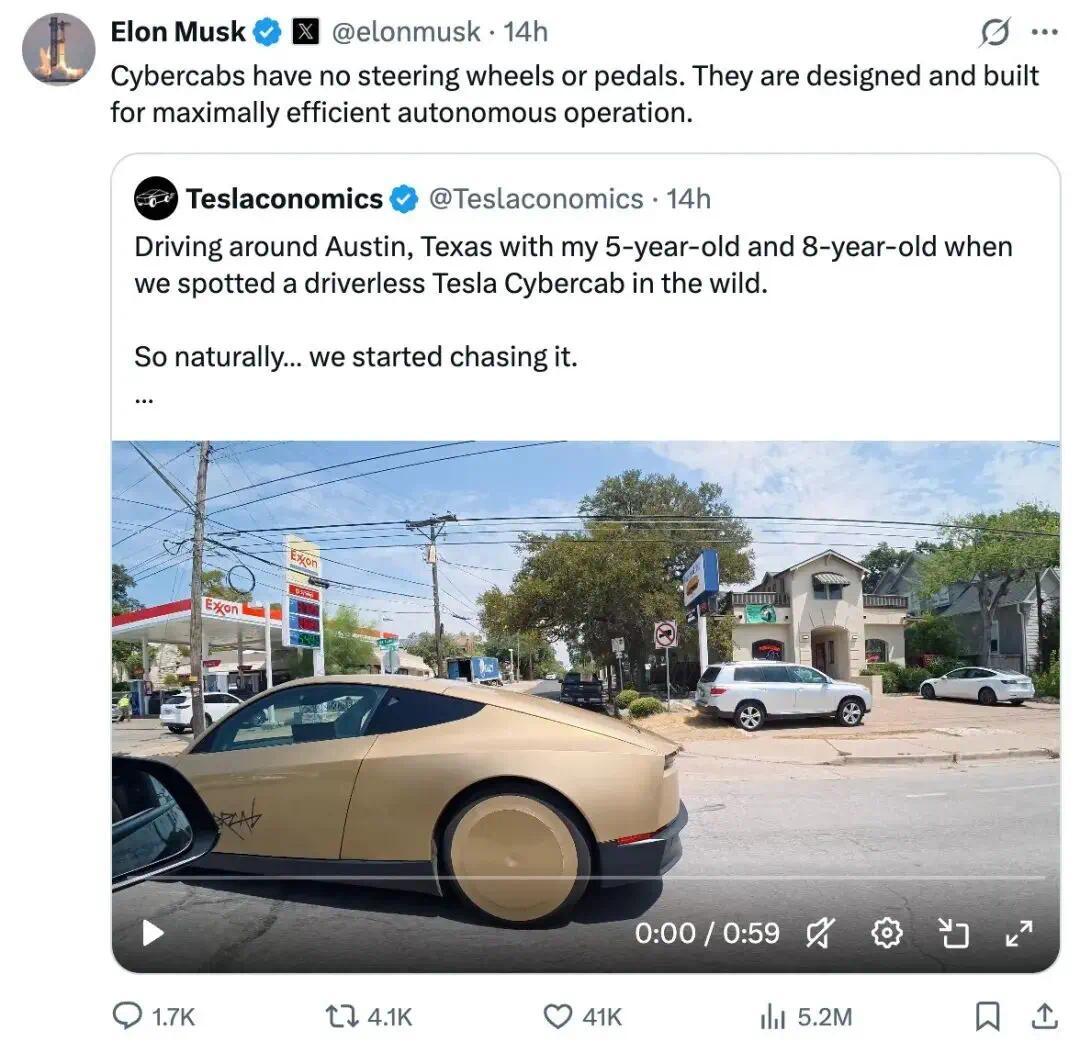Open the video settings gear icon
Viewport: 1080px width, 1053px height.
click(x=886, y=933)
